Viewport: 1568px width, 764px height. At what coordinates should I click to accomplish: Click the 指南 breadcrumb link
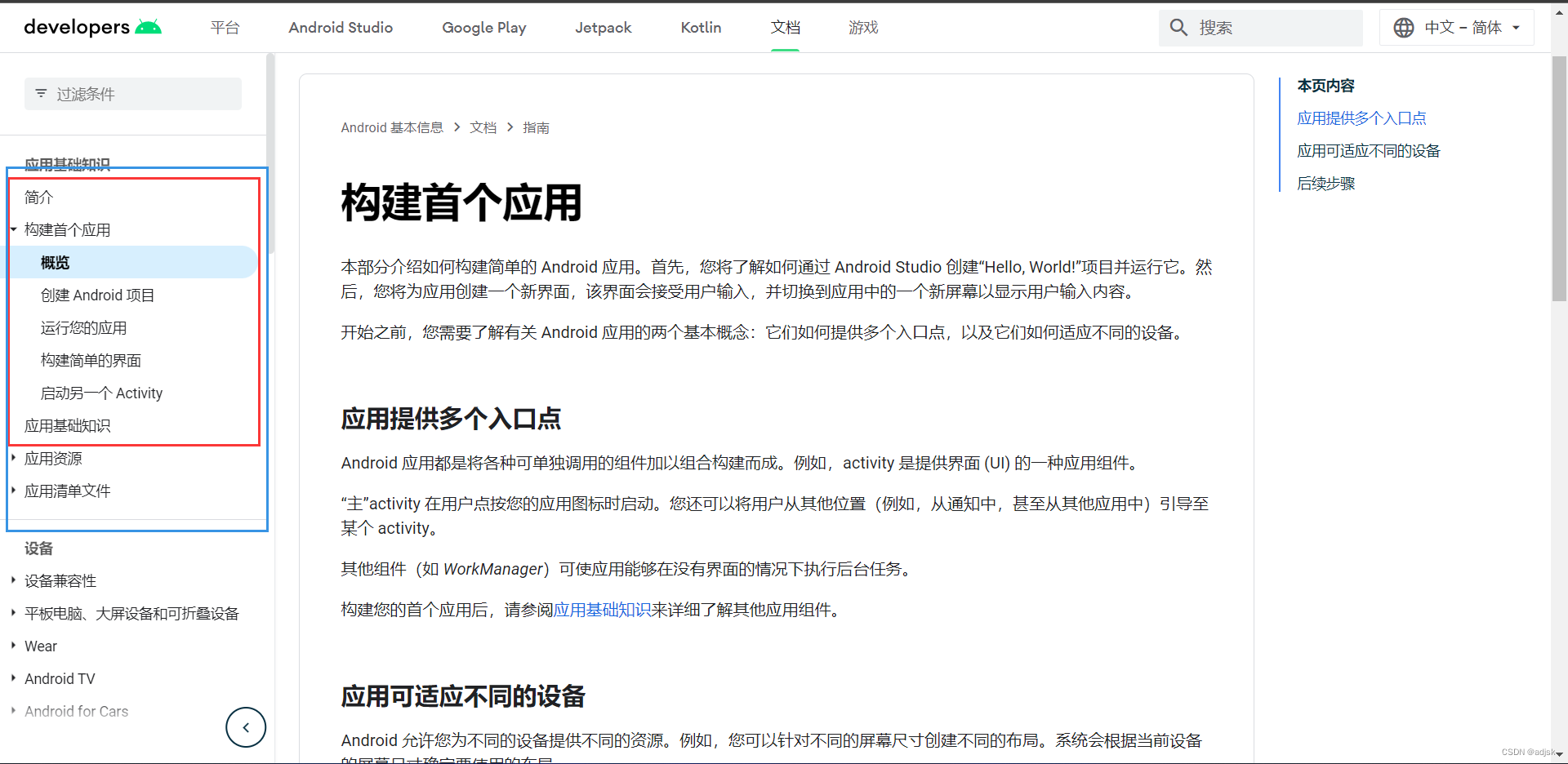tap(536, 127)
